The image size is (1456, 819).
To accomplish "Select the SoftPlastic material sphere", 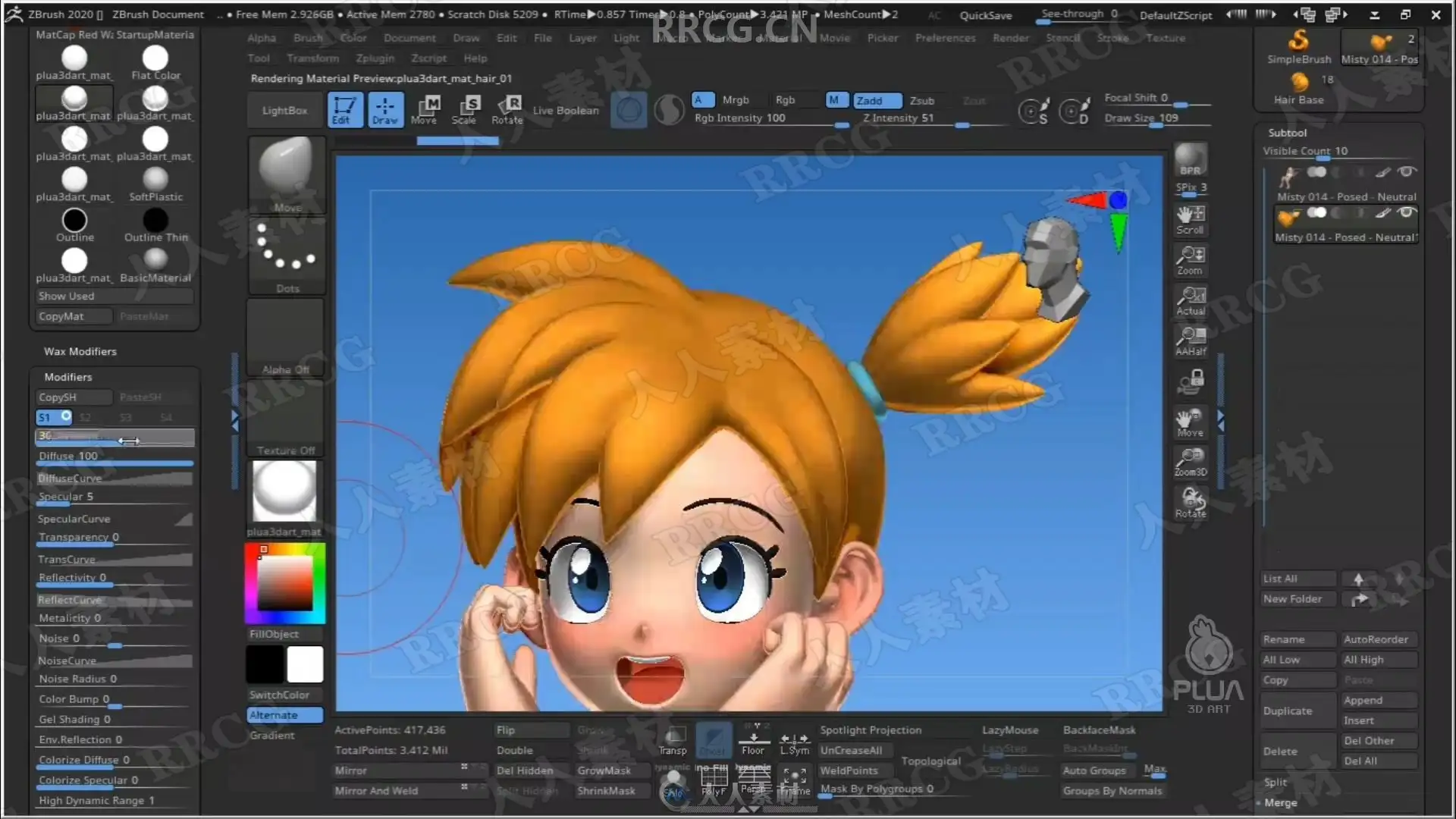I will [x=155, y=180].
